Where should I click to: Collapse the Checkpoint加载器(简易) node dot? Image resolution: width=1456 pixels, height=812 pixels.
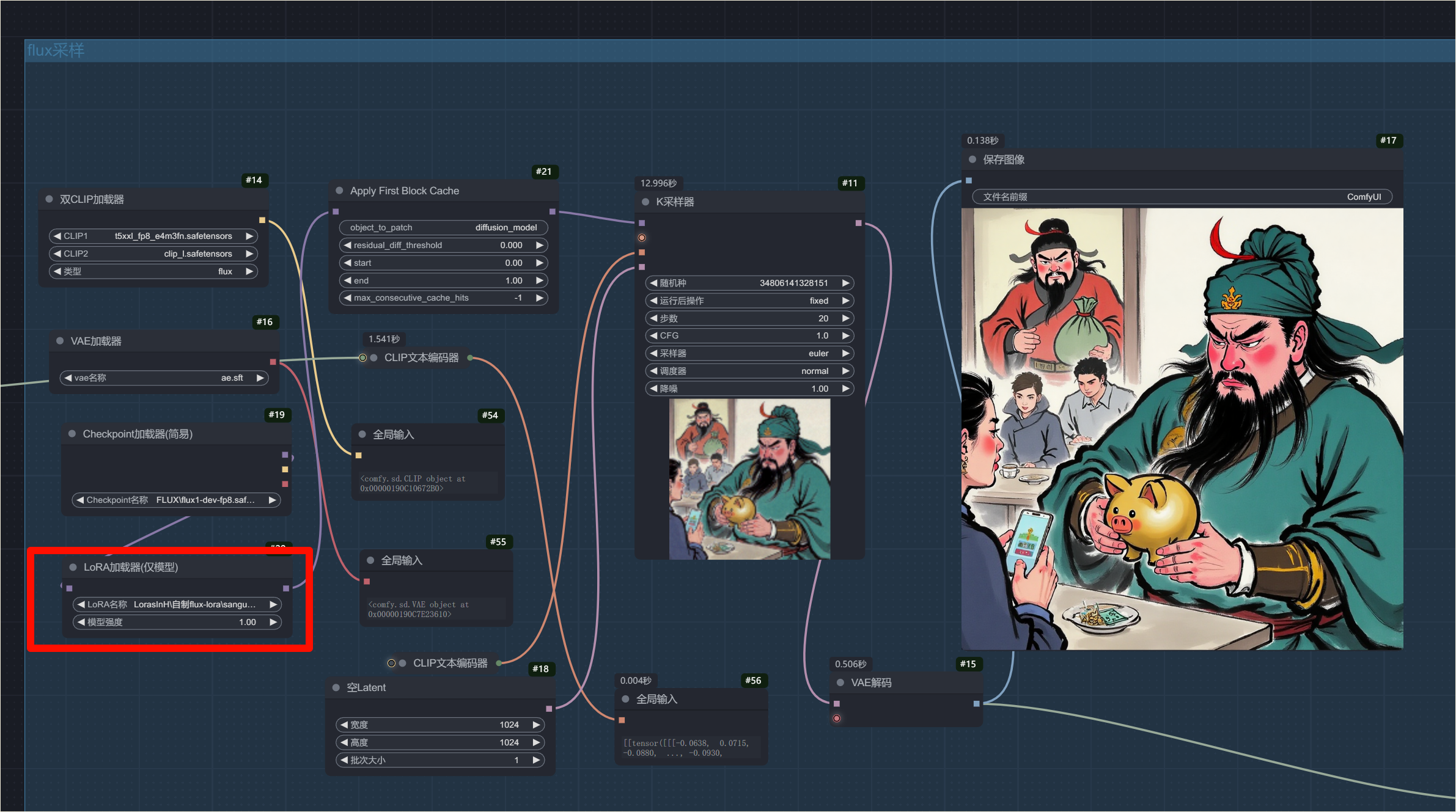72,434
